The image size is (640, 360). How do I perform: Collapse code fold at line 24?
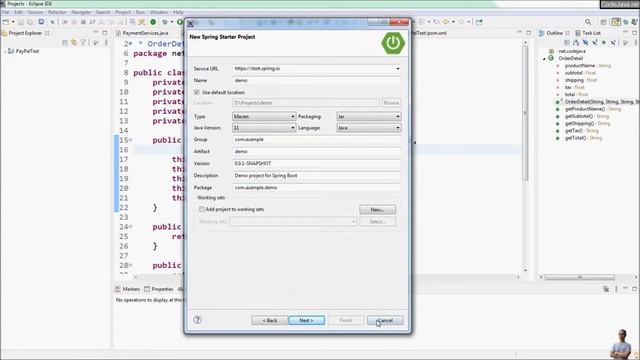click(131, 227)
